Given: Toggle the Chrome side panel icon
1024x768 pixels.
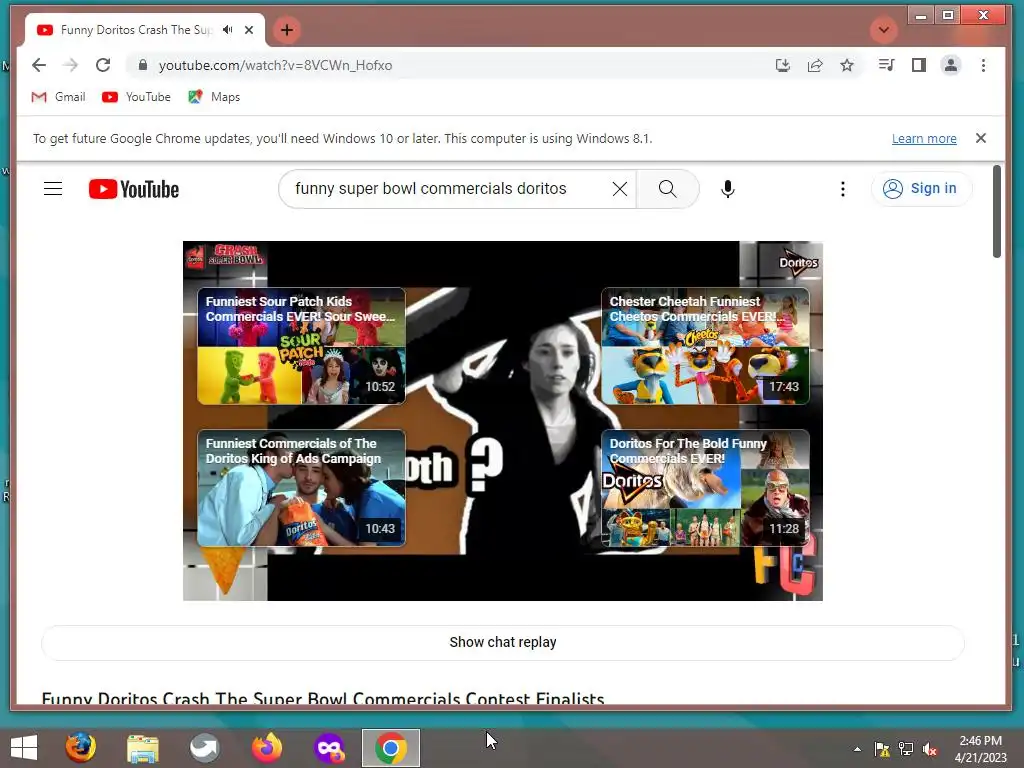Looking at the screenshot, I should tap(919, 65).
